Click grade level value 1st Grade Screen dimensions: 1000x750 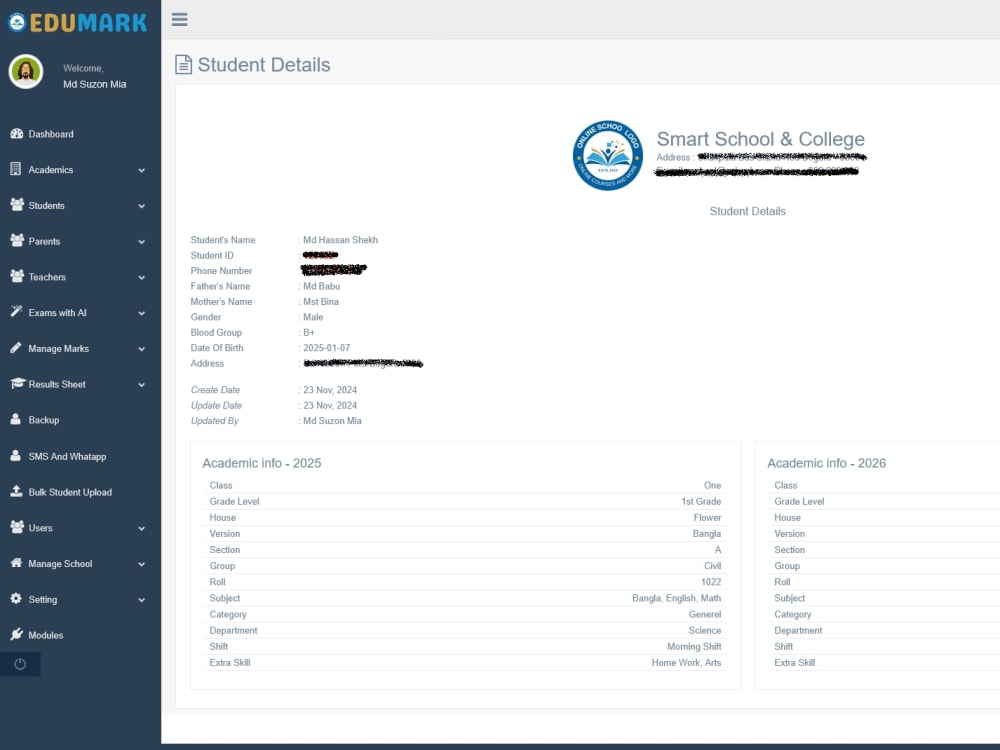(x=701, y=501)
